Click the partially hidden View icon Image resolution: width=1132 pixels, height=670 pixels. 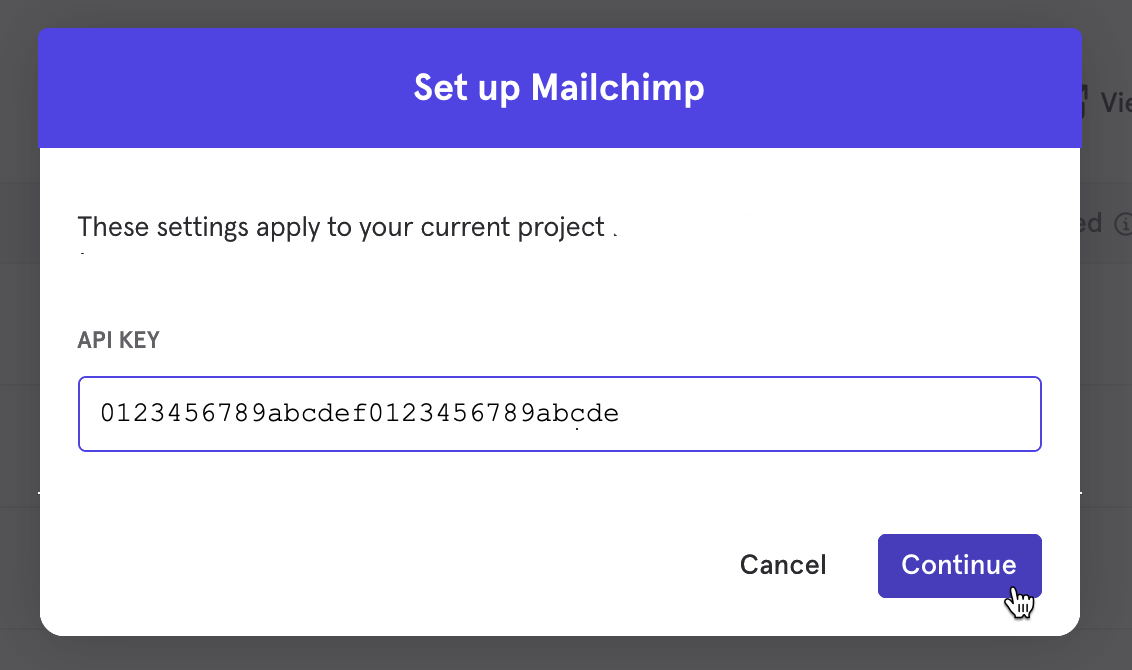(1085, 100)
